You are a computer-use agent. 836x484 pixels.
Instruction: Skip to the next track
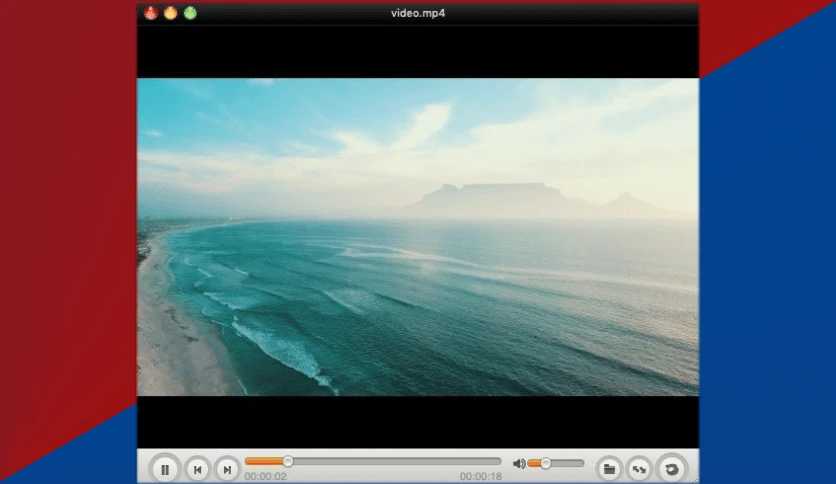pyautogui.click(x=227, y=469)
